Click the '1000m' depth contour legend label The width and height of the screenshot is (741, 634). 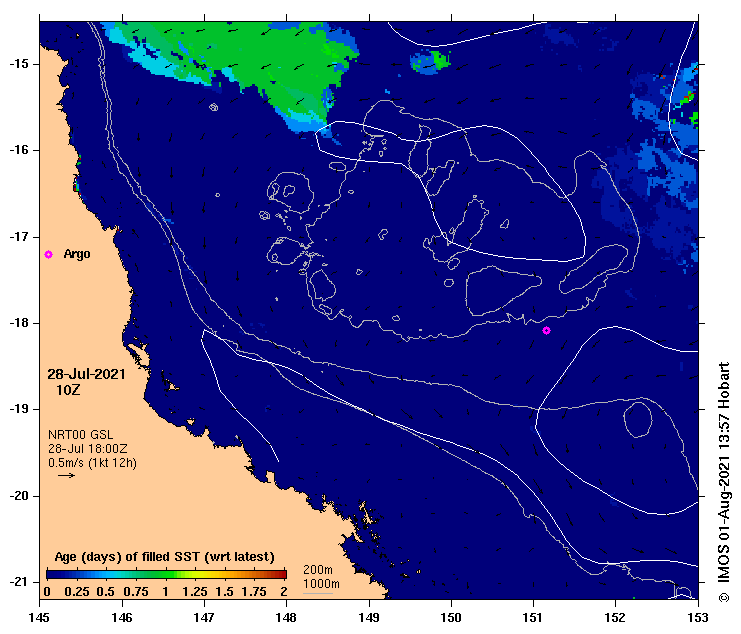(321, 583)
